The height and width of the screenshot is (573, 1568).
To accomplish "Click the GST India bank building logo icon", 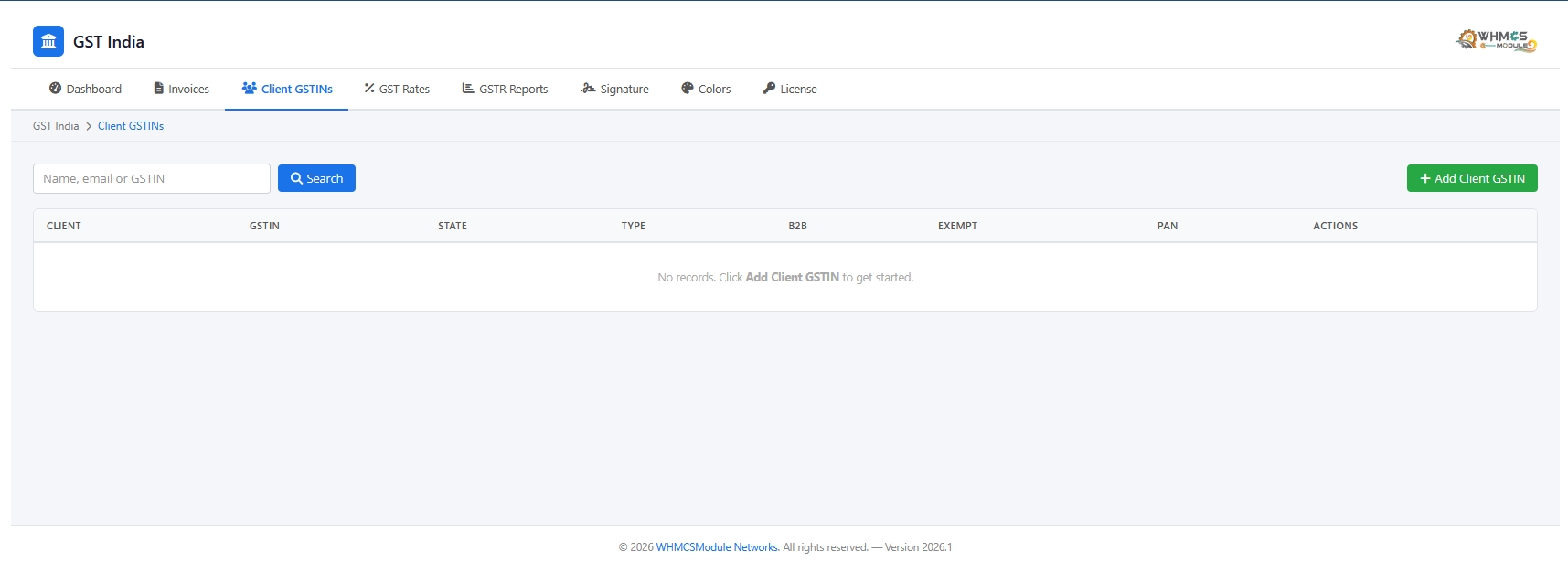I will [x=48, y=41].
